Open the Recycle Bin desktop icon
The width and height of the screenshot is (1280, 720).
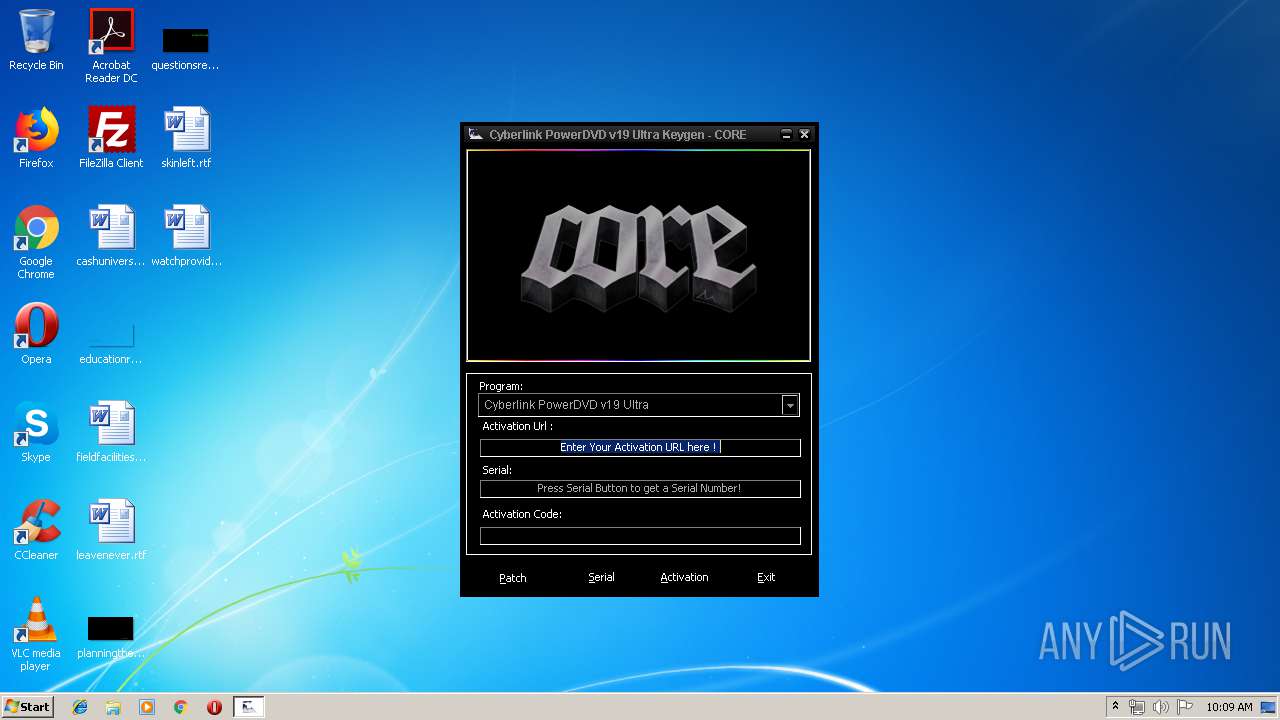[36, 40]
